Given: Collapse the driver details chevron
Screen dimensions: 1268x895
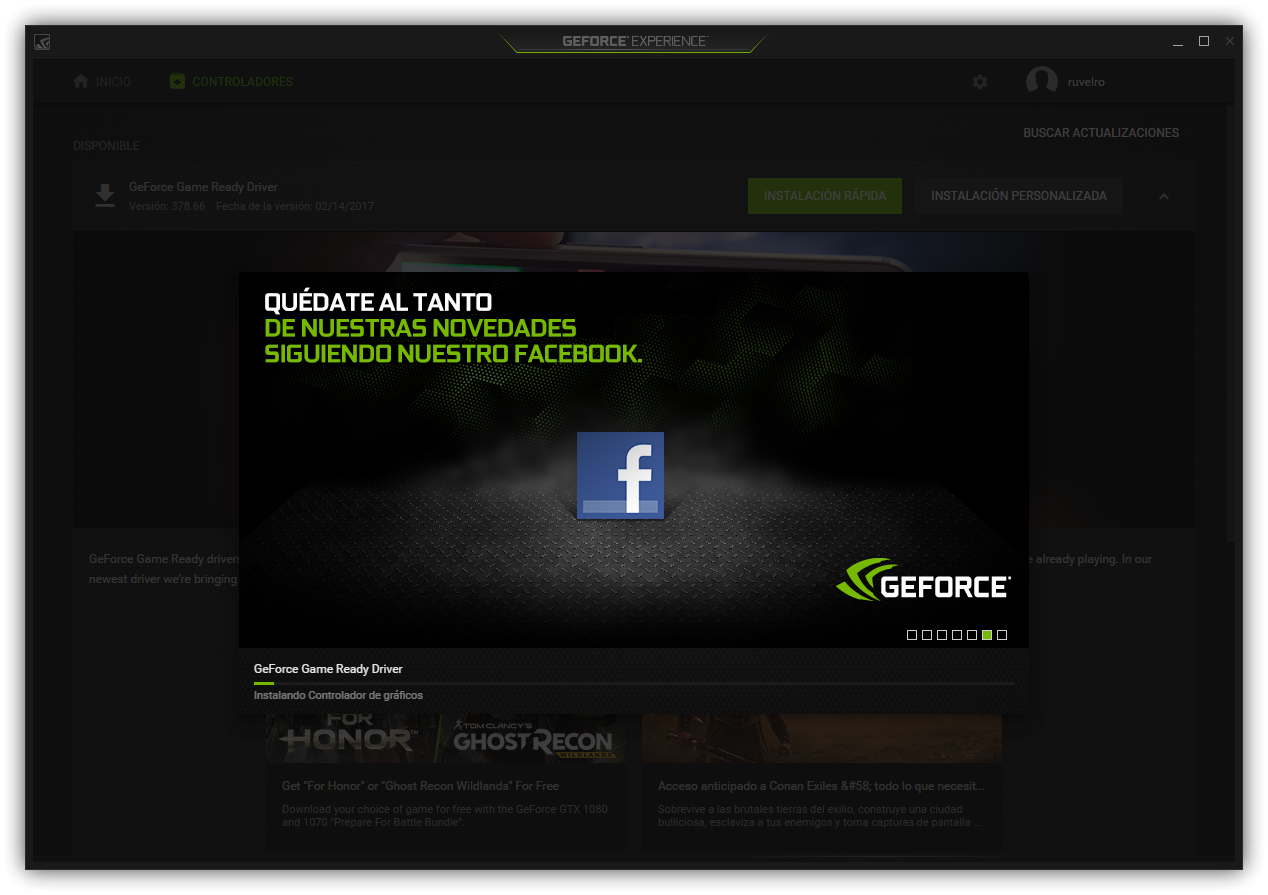Looking at the screenshot, I should 1164,196.
